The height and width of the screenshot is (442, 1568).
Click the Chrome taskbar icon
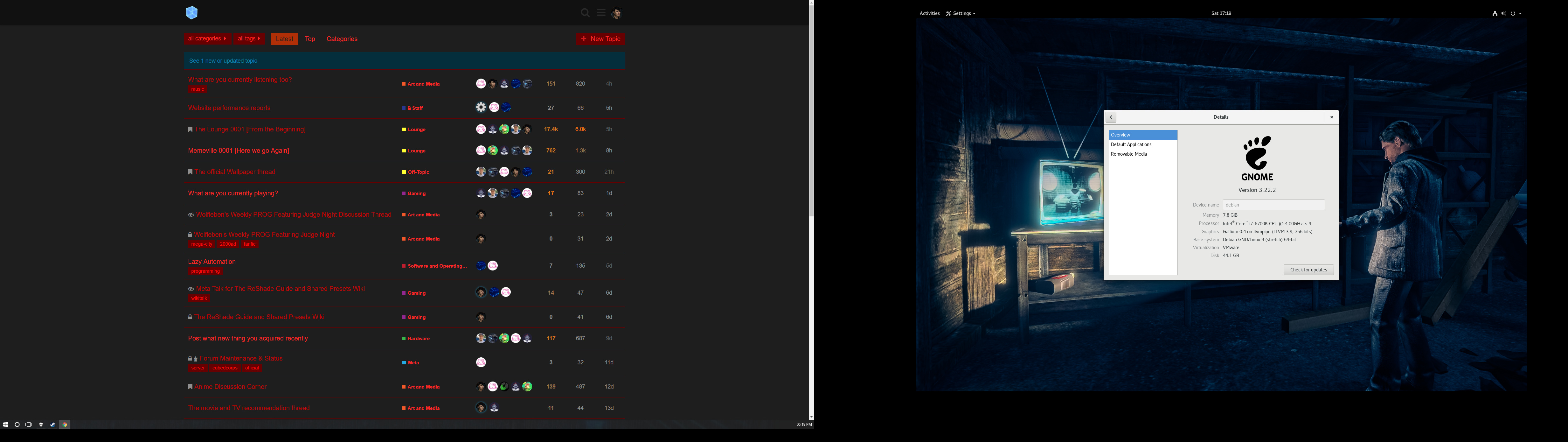(x=65, y=425)
